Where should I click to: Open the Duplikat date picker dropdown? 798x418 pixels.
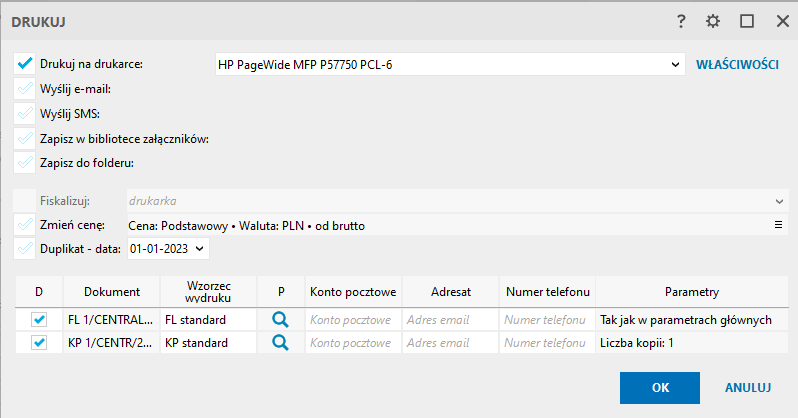click(201, 248)
